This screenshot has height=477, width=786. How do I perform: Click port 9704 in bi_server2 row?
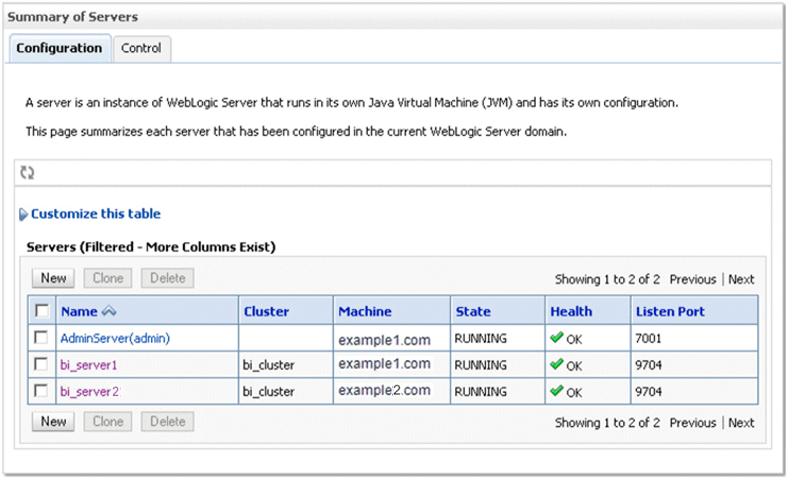(648, 391)
